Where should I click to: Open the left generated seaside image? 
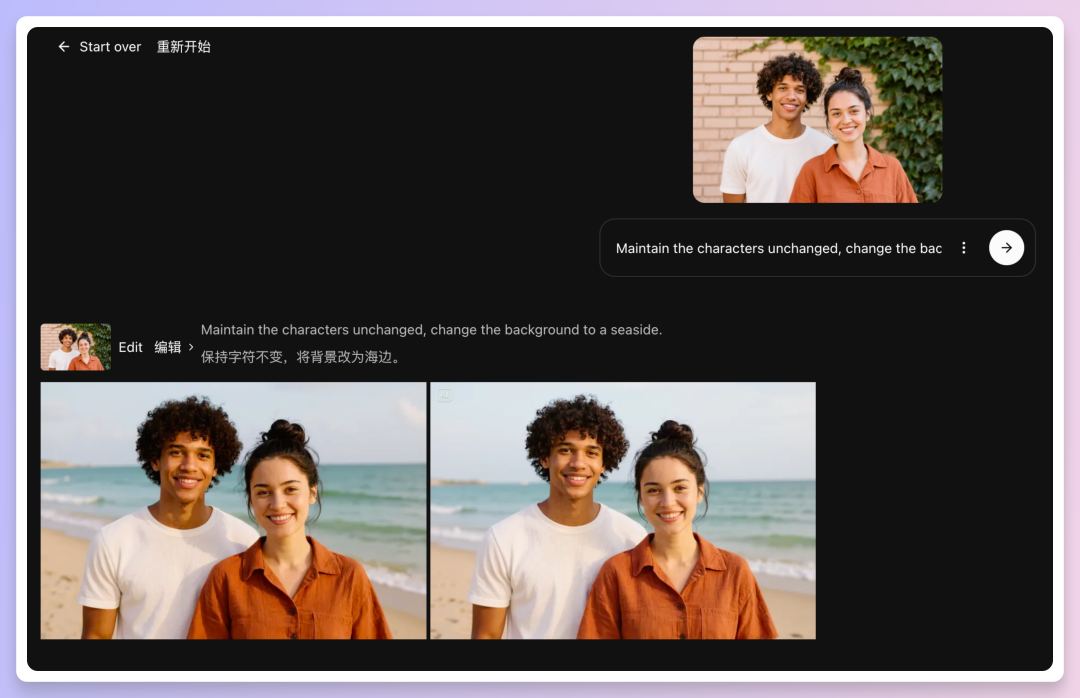[x=233, y=511]
